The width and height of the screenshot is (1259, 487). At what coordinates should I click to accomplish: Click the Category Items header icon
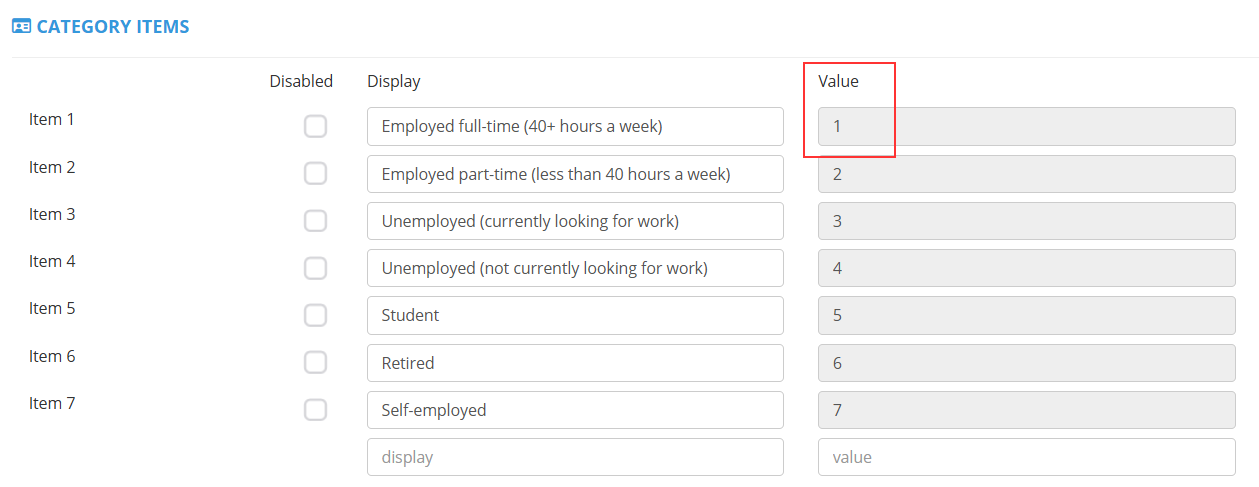pyautogui.click(x=21, y=27)
